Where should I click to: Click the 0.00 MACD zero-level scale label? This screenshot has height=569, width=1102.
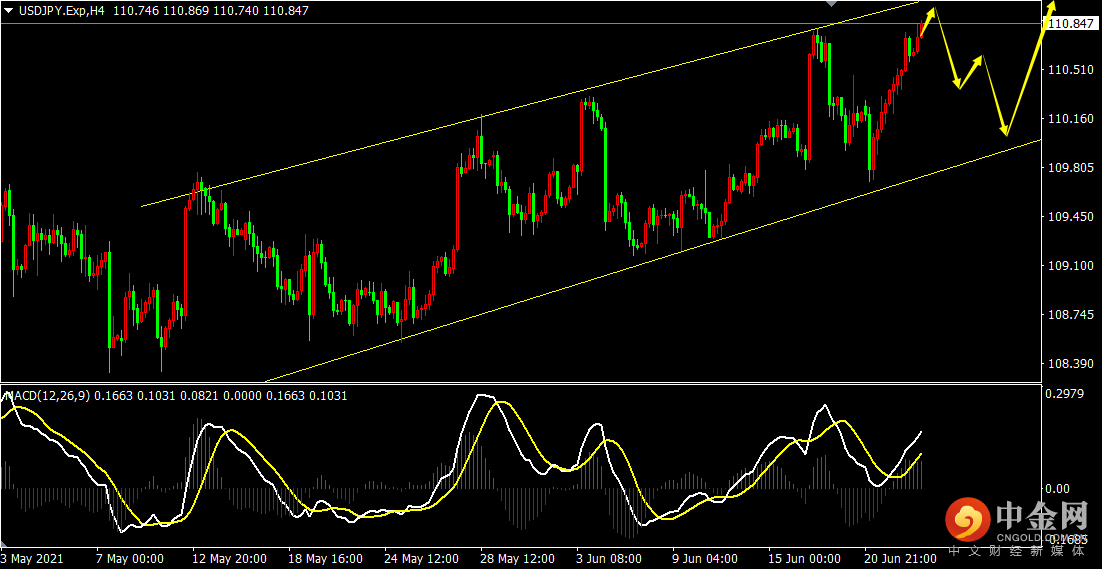(1058, 488)
